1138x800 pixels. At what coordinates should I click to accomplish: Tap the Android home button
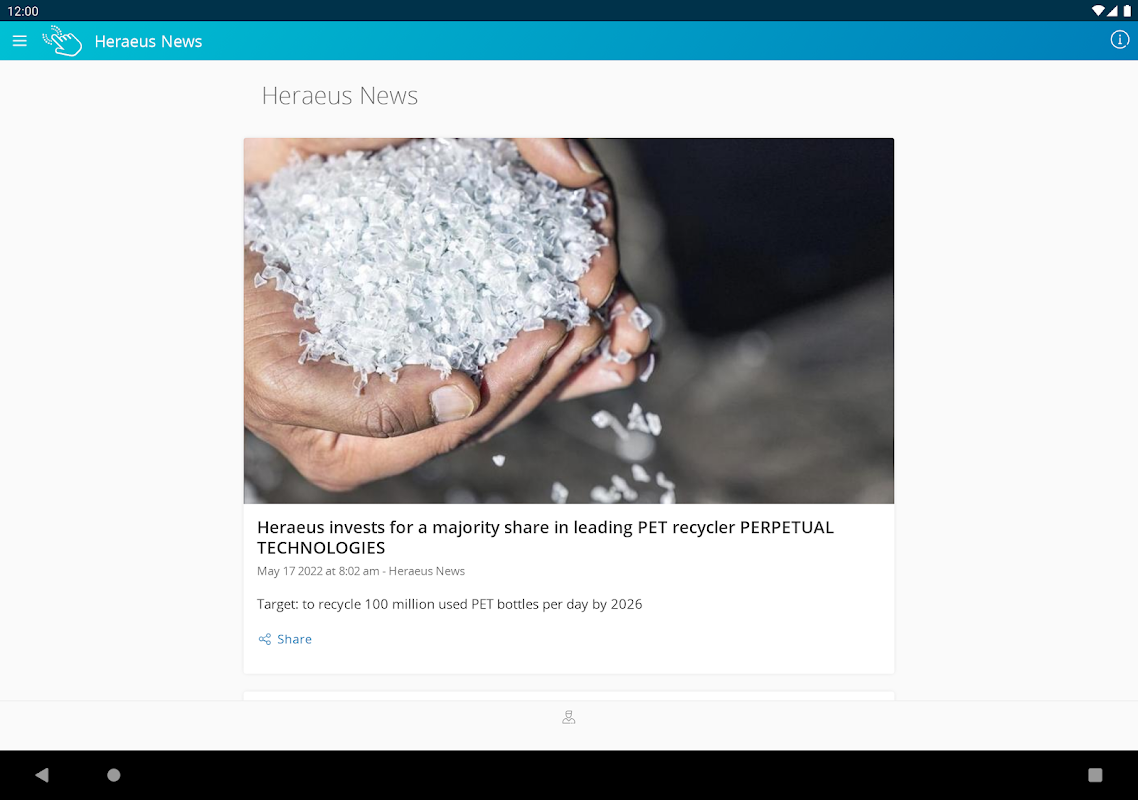click(114, 775)
